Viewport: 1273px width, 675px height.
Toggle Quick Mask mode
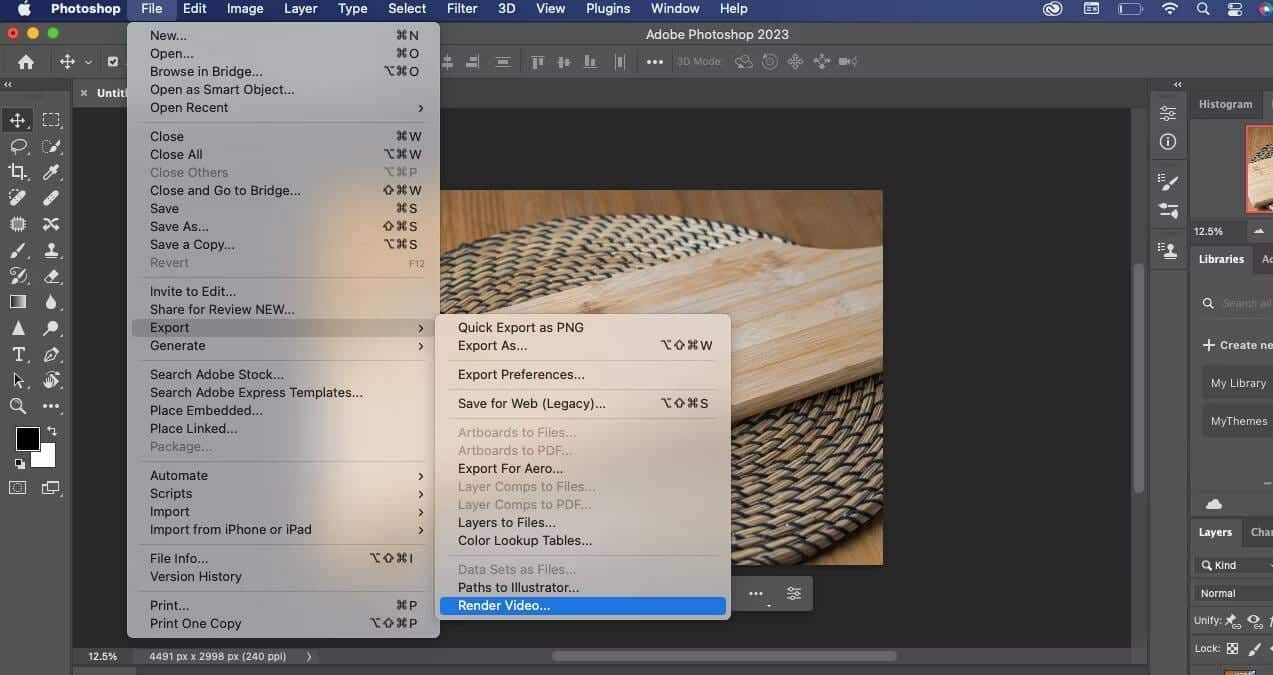17,488
